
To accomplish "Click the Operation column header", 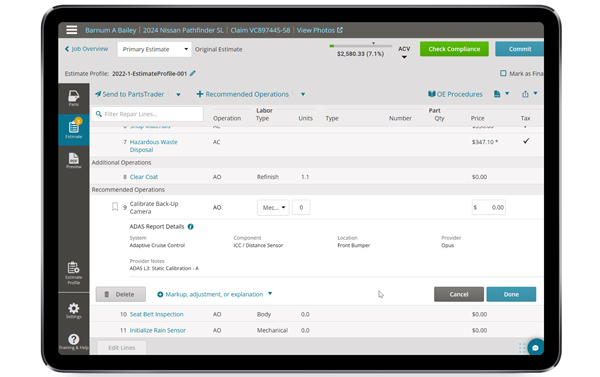I will click(227, 118).
